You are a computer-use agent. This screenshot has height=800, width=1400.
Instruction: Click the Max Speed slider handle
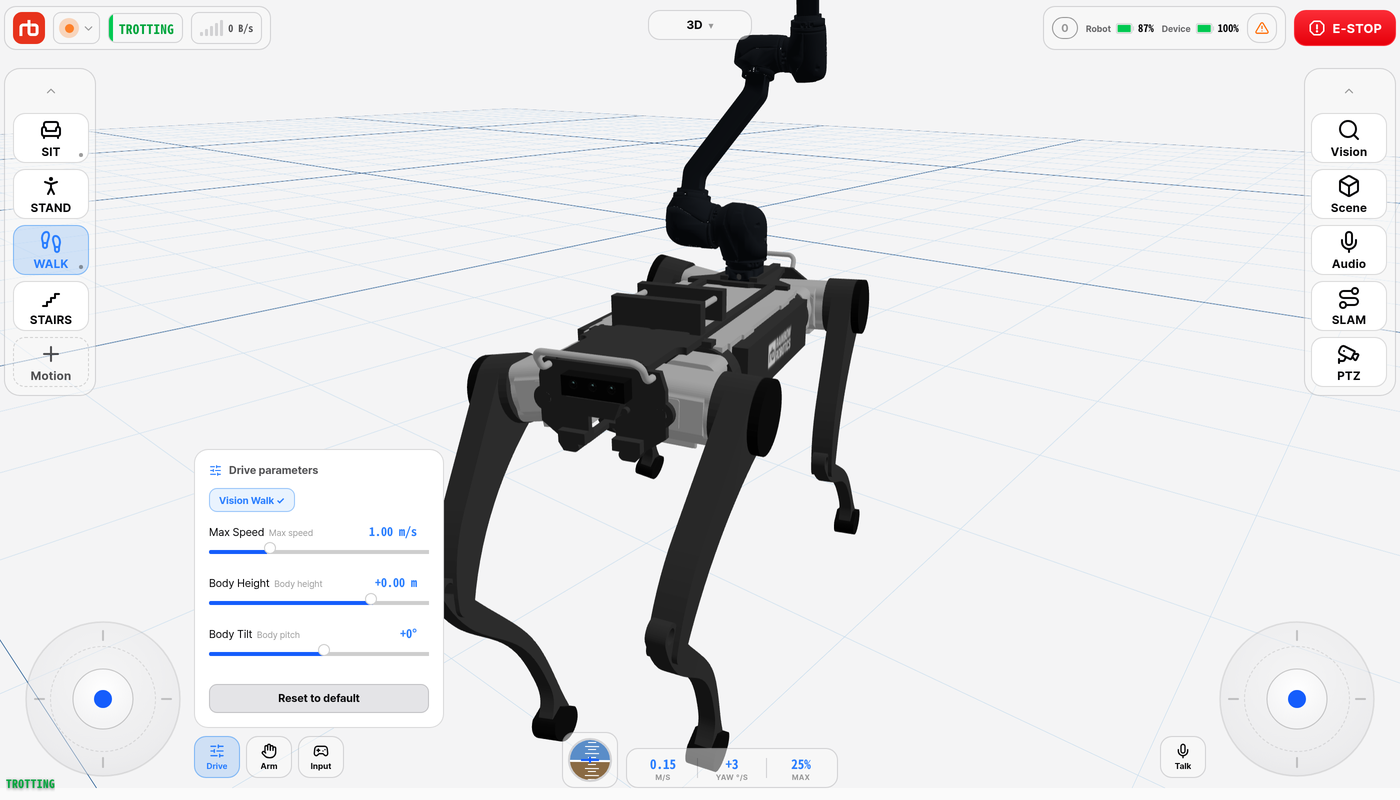(x=270, y=548)
